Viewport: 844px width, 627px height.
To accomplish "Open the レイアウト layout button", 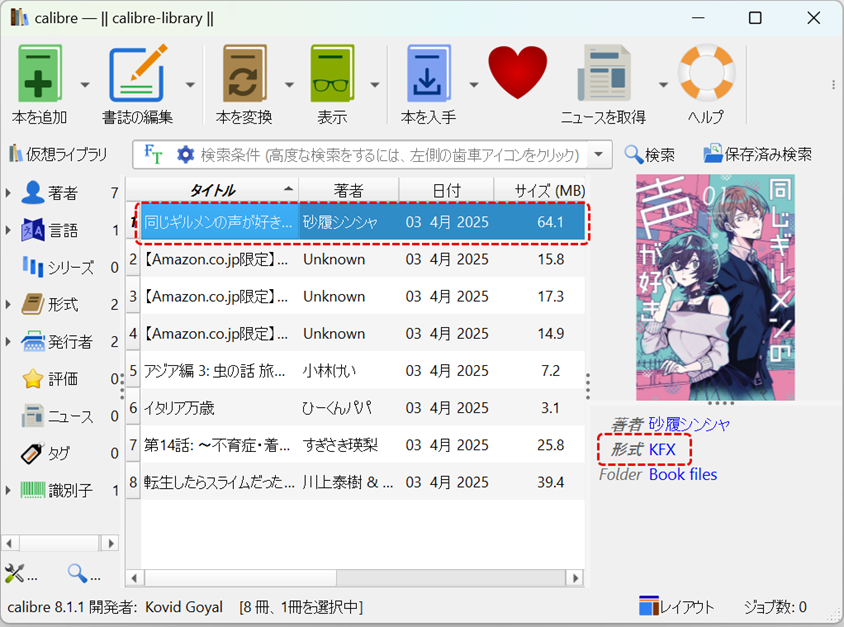I will [677, 607].
